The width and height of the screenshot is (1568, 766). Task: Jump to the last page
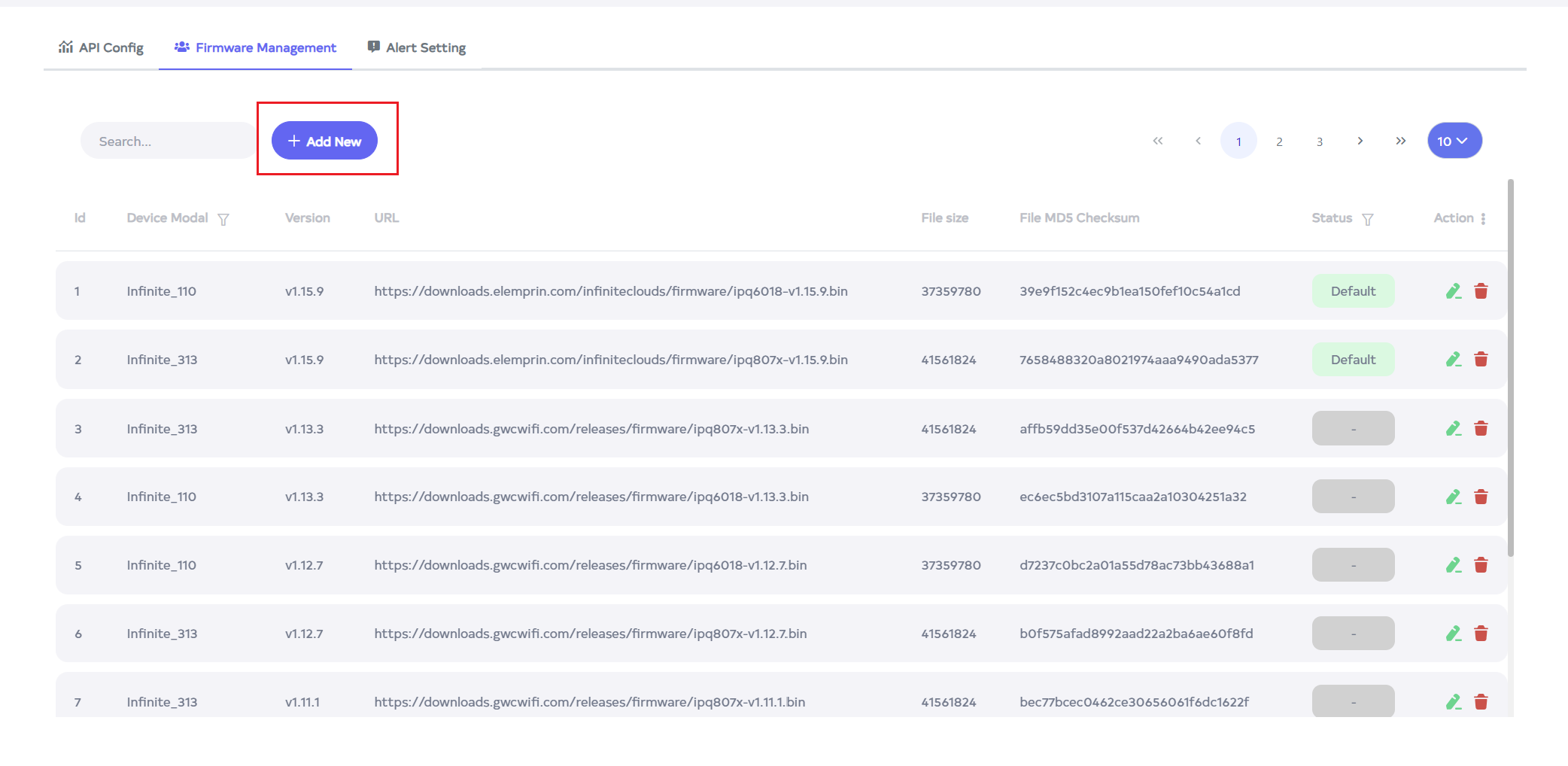coord(1400,141)
